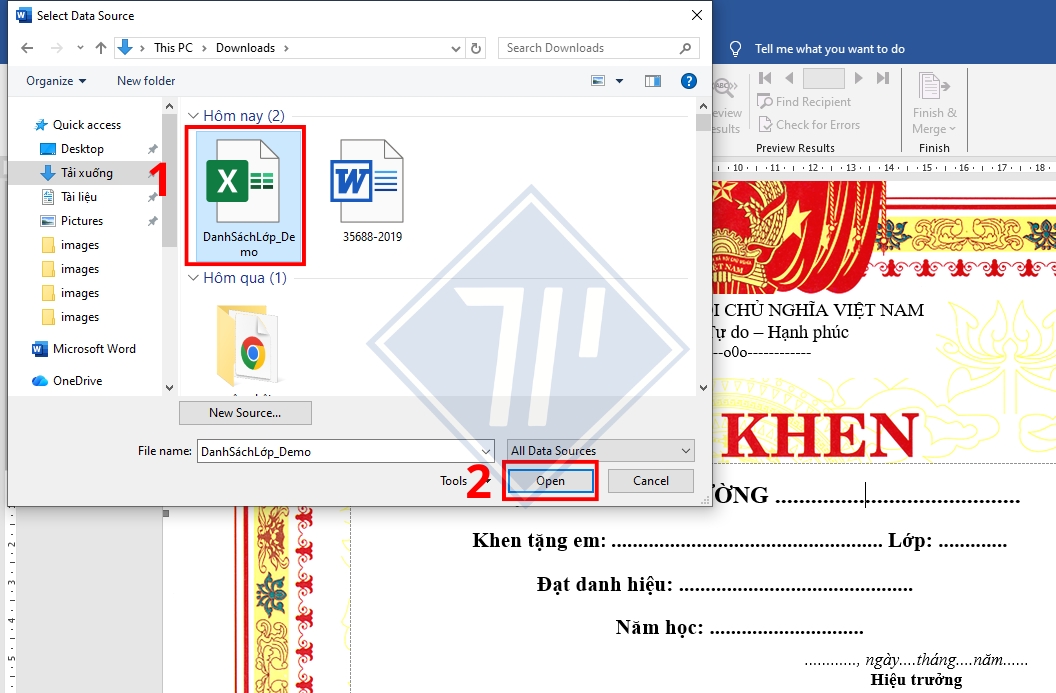Click the navigation pane scroll down arrow
The width and height of the screenshot is (1056, 693).
coord(169,388)
